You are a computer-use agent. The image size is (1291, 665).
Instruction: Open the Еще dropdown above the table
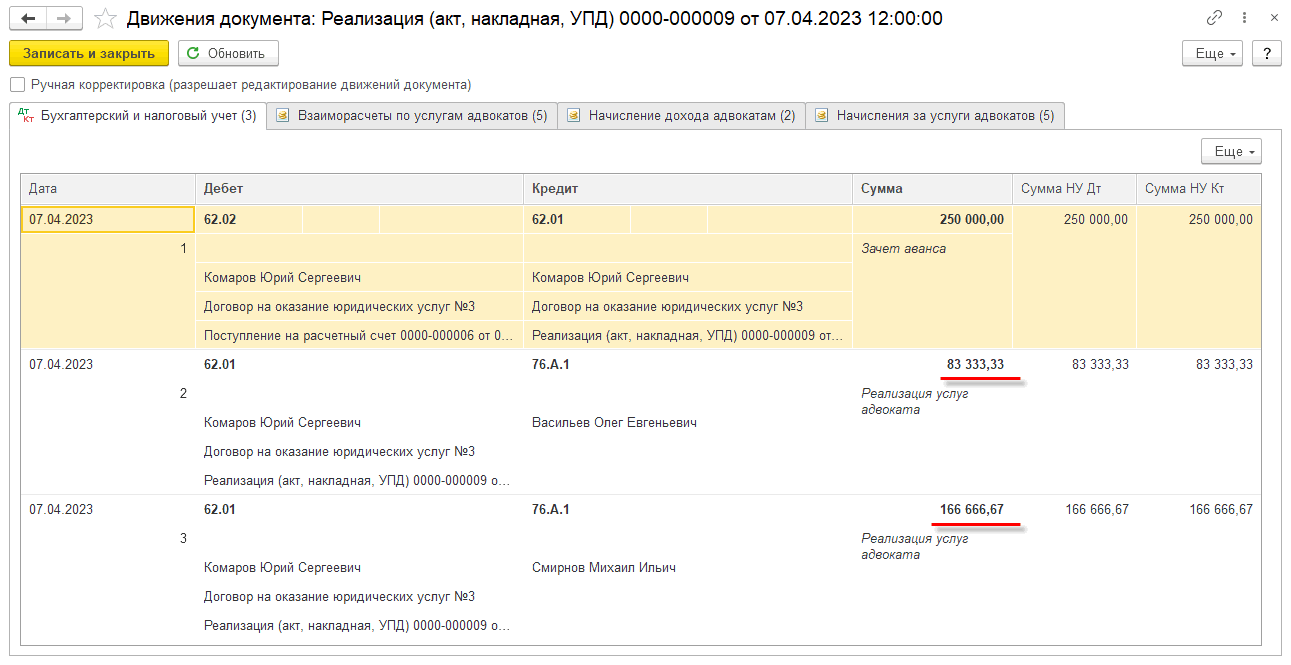coord(1231,151)
